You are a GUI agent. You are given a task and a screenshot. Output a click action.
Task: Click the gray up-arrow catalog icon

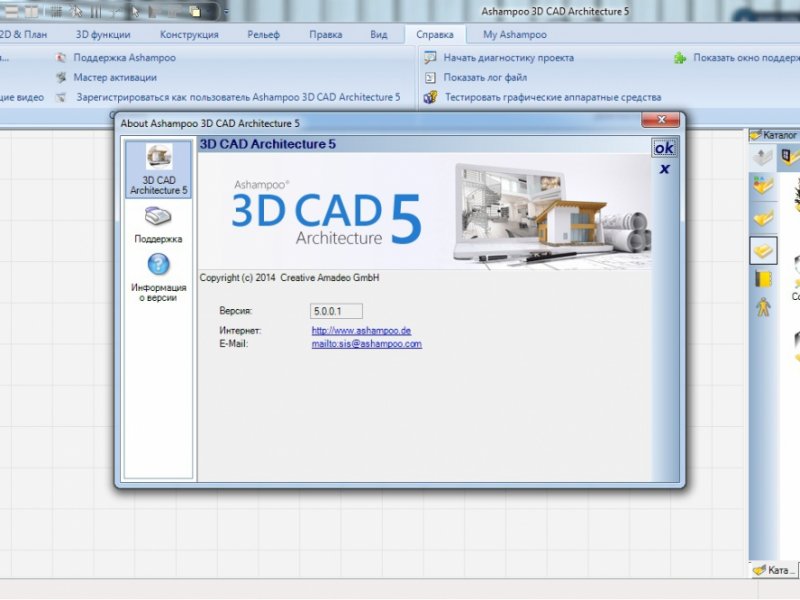(x=763, y=157)
